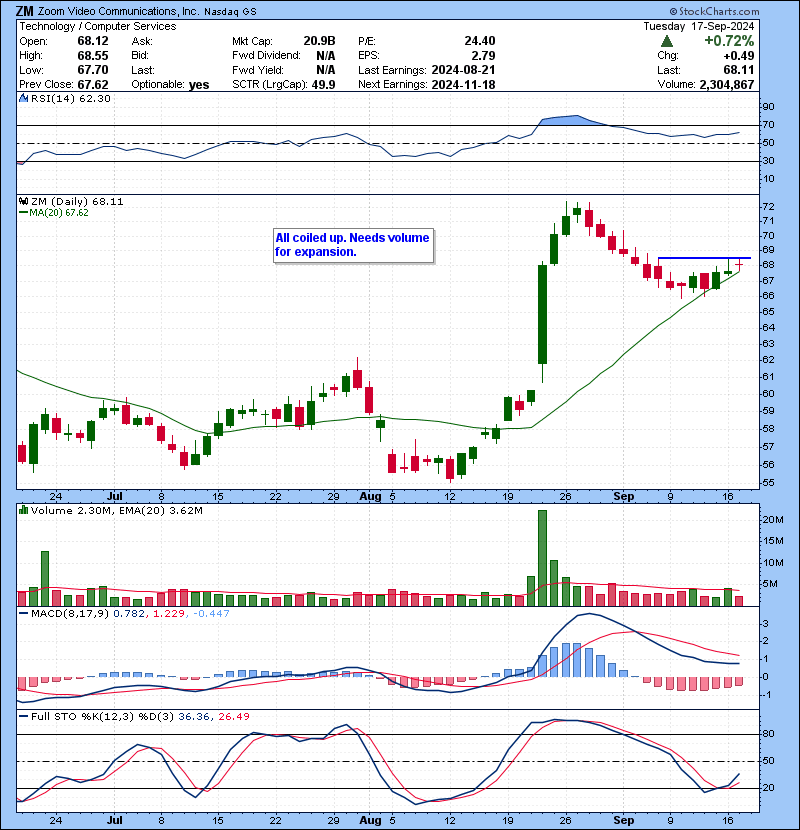Click the Volume 2.30M, EMA(20) 3.62M label
This screenshot has width=800, height=830.
pyautogui.click(x=116, y=511)
